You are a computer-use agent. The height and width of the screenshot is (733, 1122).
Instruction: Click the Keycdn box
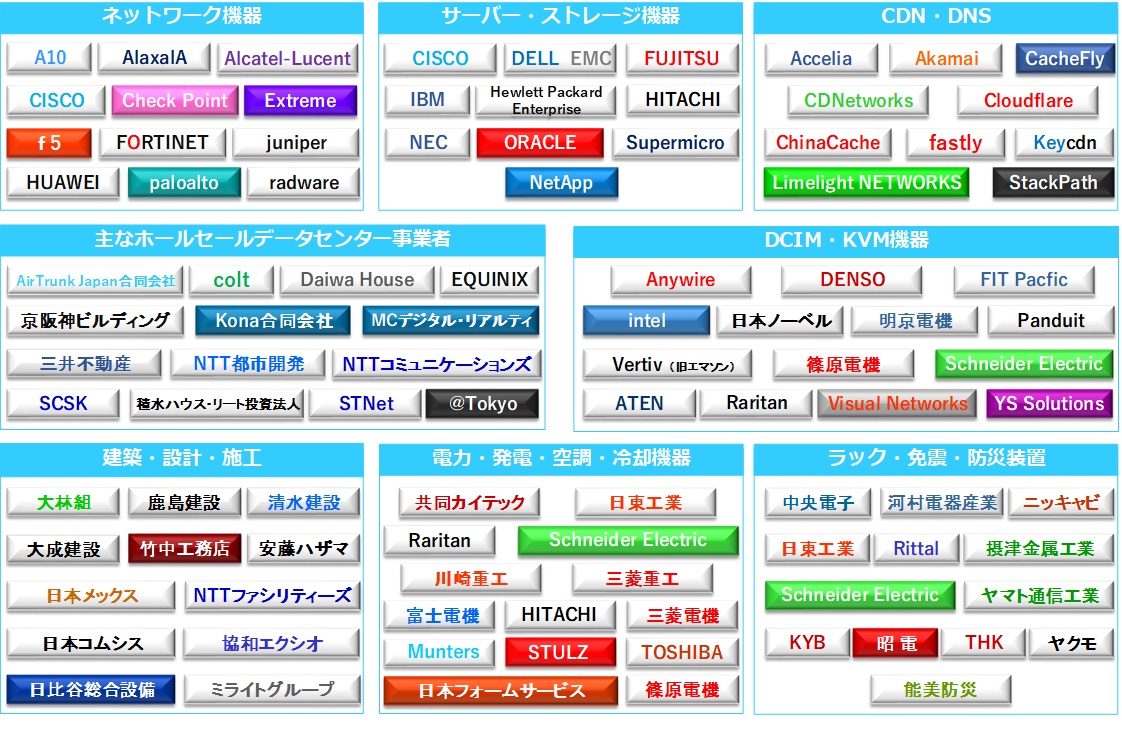[1065, 143]
